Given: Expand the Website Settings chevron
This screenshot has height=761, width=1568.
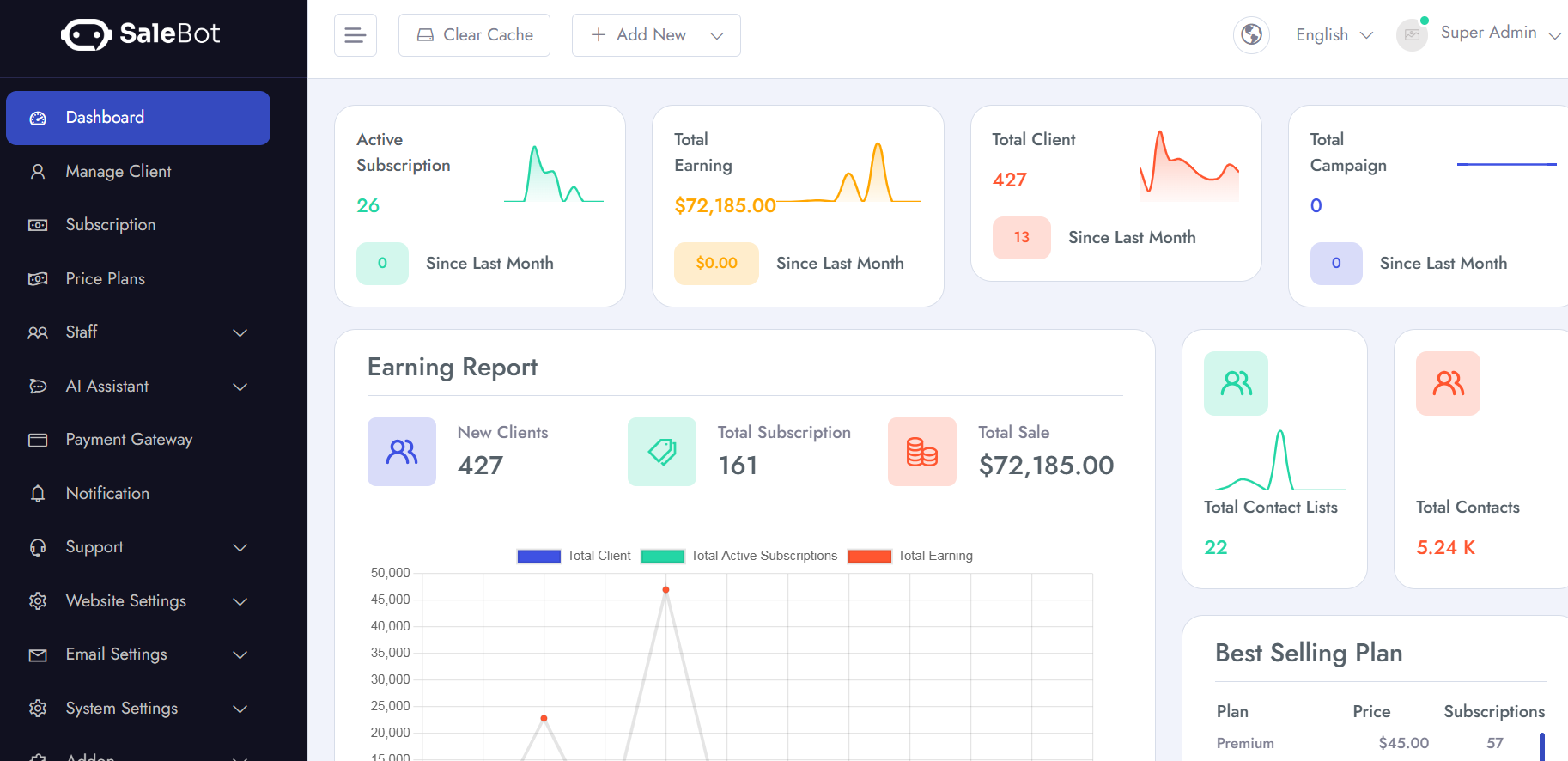Looking at the screenshot, I should (x=240, y=601).
